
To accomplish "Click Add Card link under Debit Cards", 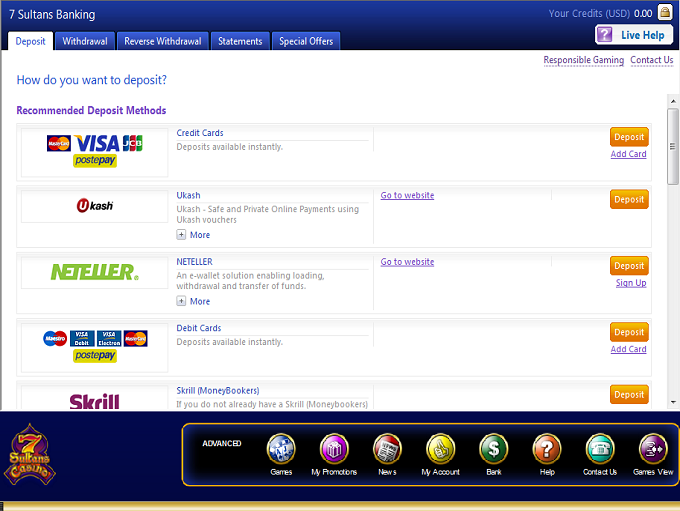I will pyautogui.click(x=628, y=349).
